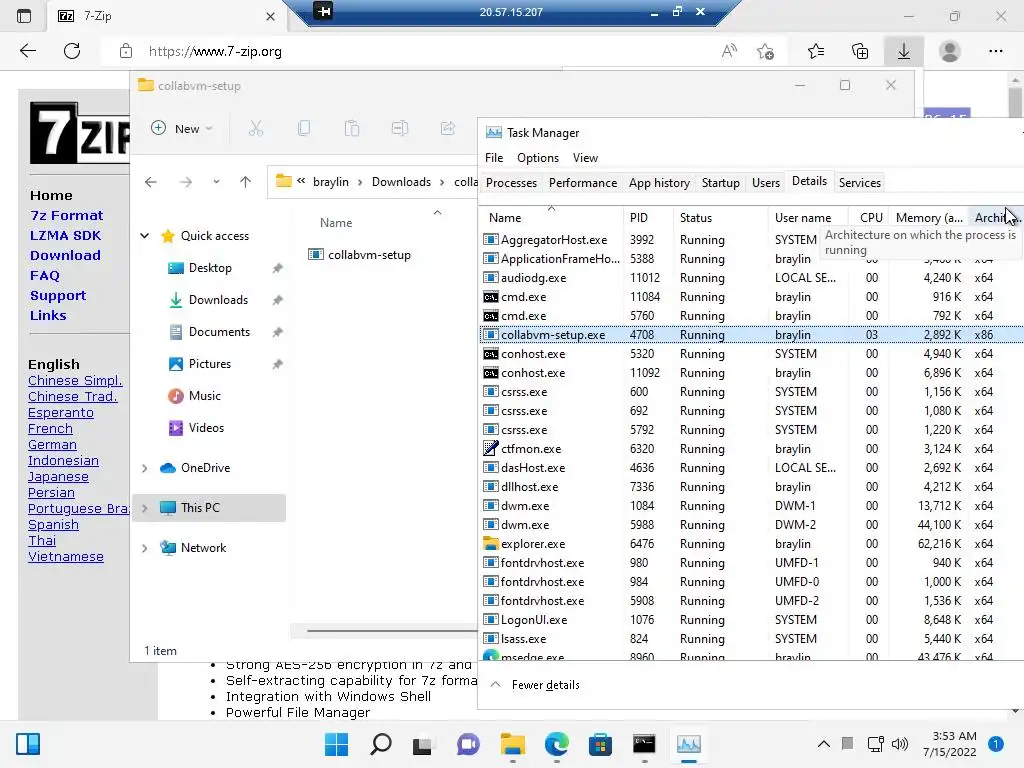Open the 7z Format link
The image size is (1024, 768).
pyautogui.click(x=67, y=216)
